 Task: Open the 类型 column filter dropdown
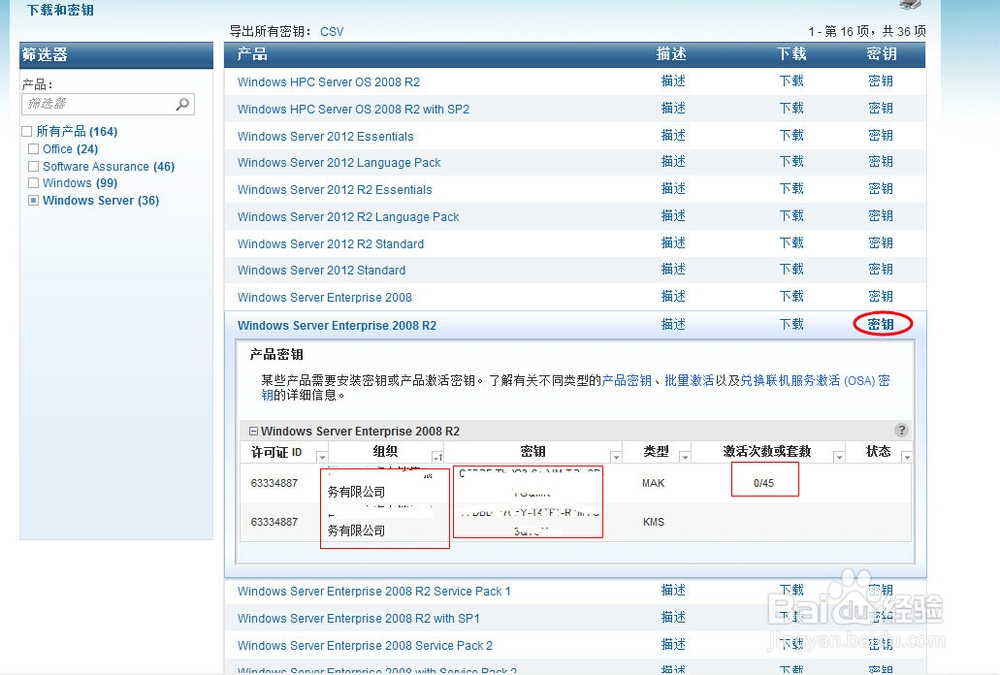686,456
